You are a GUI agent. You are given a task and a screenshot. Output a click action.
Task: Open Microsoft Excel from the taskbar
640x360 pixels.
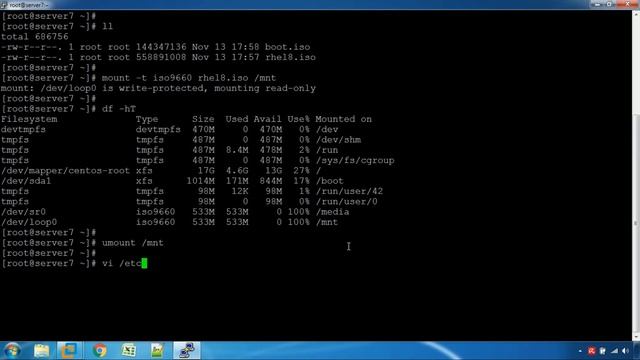pos(129,351)
